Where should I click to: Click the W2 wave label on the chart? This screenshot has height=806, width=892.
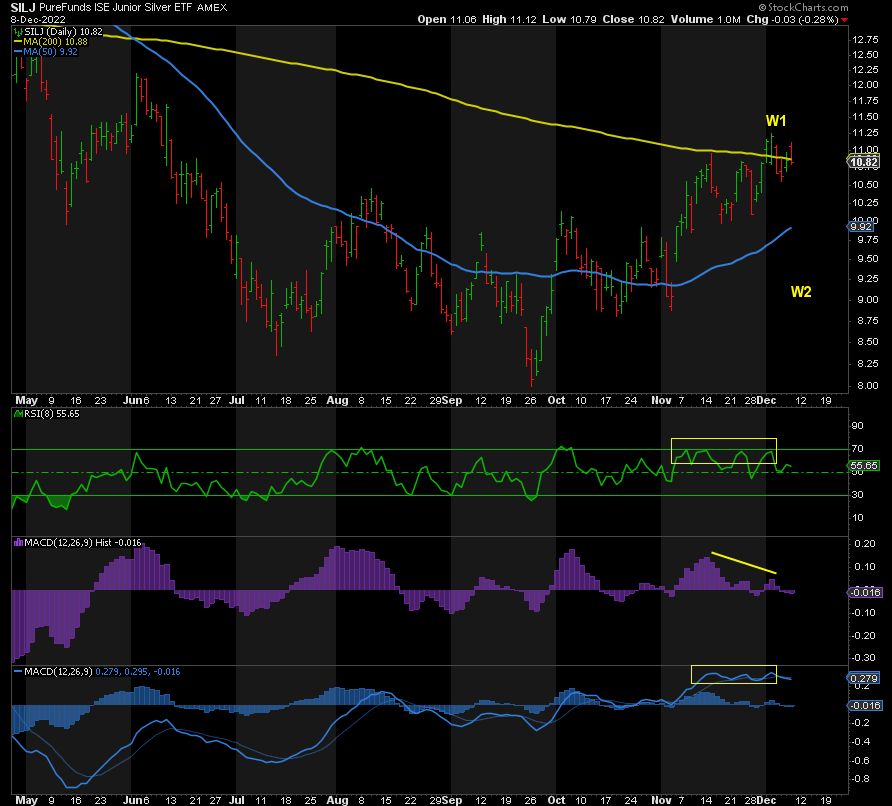pyautogui.click(x=801, y=292)
